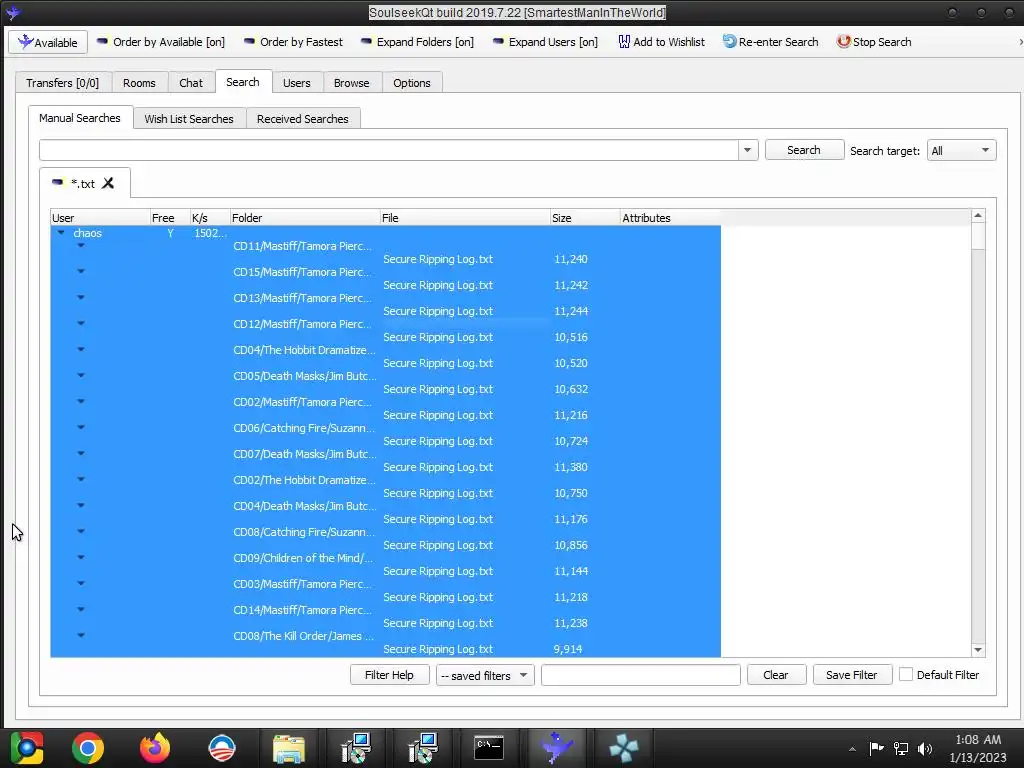
Task: Open the Browse tab
Action: [351, 83]
